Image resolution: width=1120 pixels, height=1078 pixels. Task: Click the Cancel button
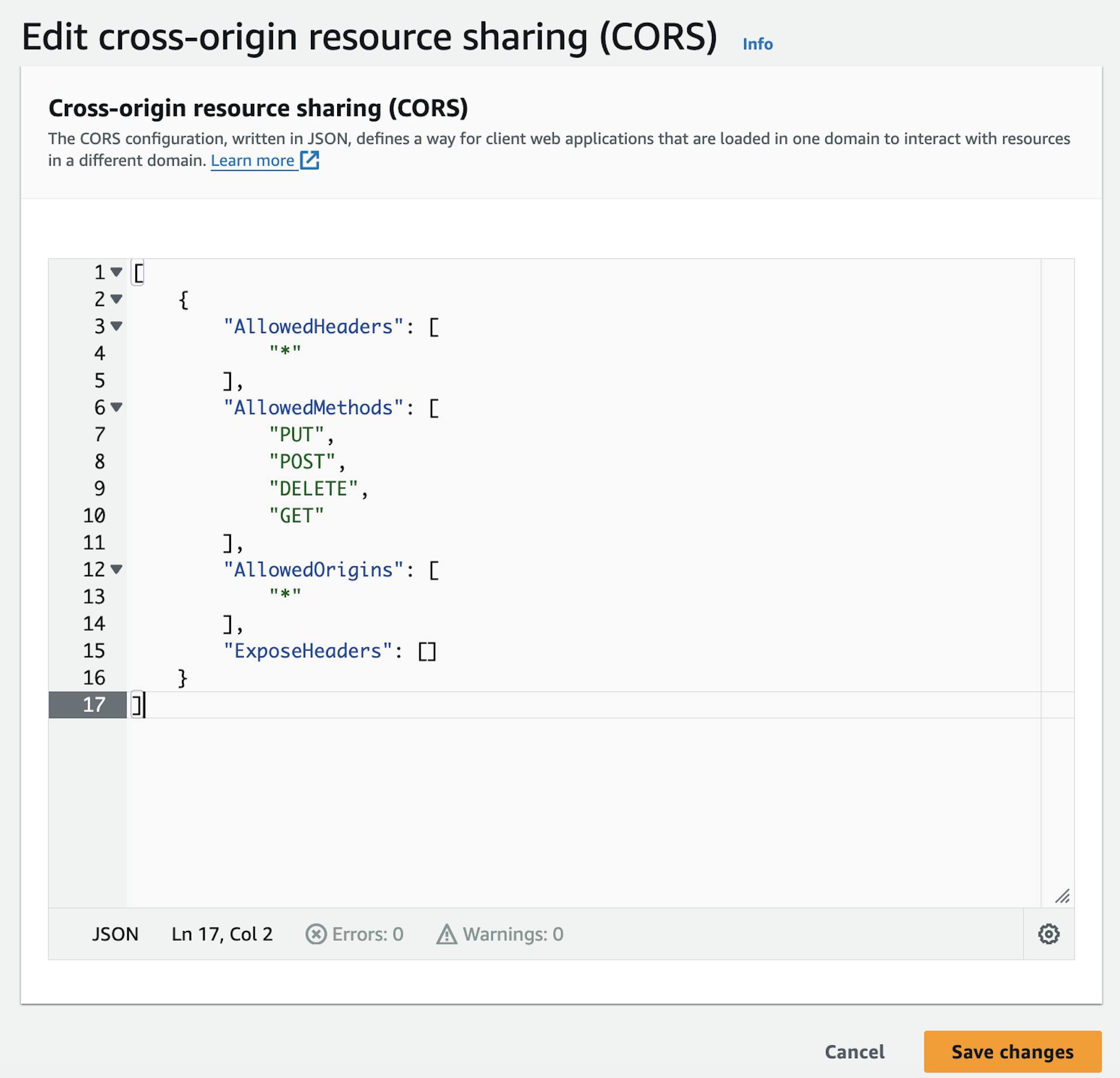854,1051
